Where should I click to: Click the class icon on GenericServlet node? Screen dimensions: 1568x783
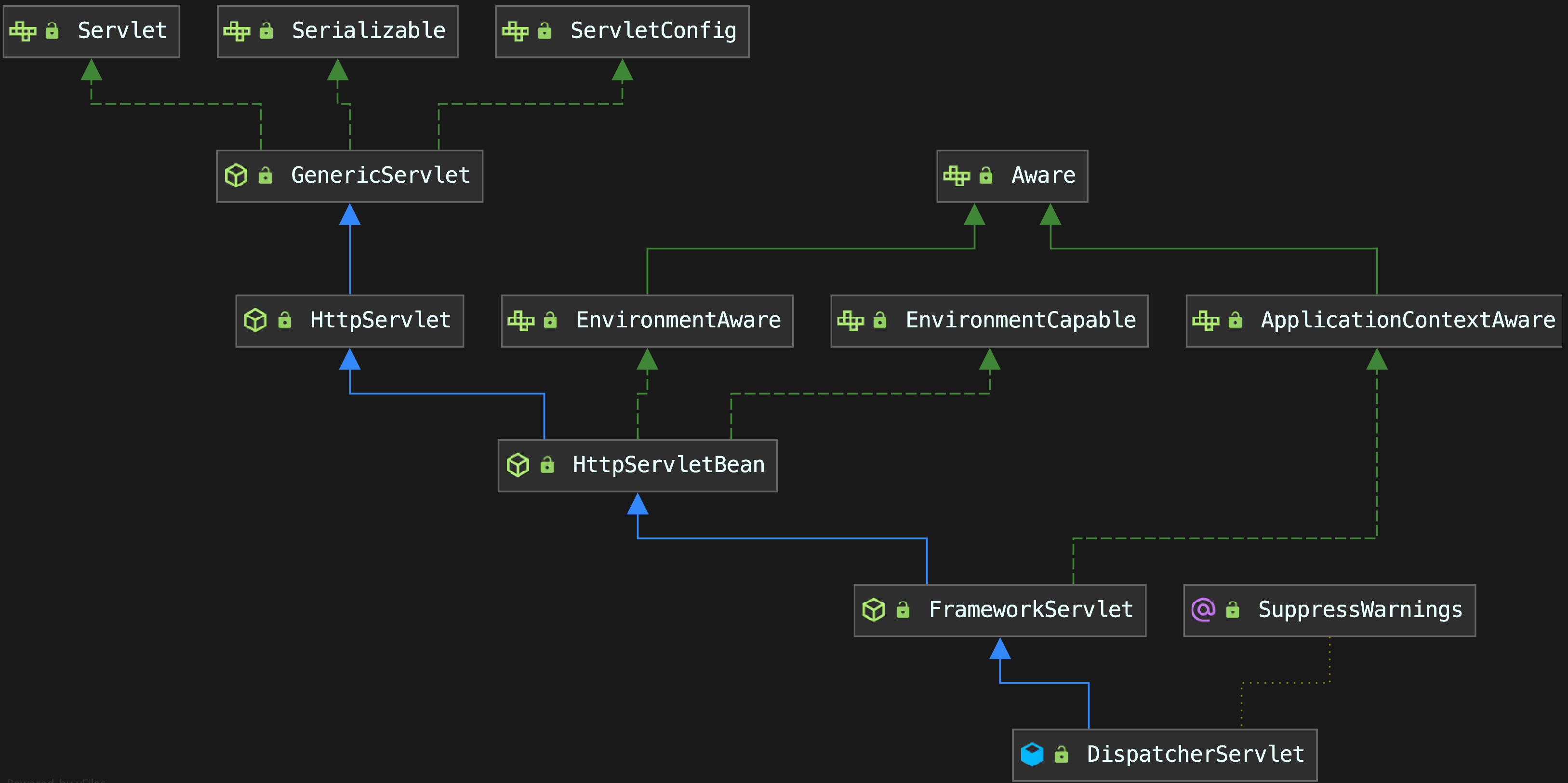[236, 175]
